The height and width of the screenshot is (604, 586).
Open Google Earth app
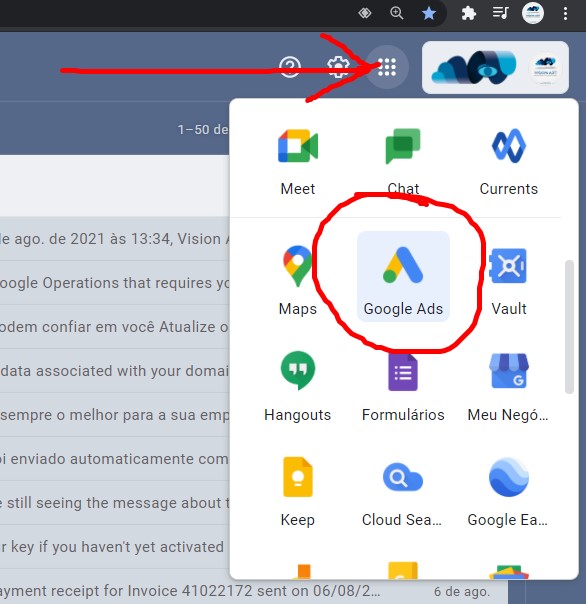[x=509, y=492]
